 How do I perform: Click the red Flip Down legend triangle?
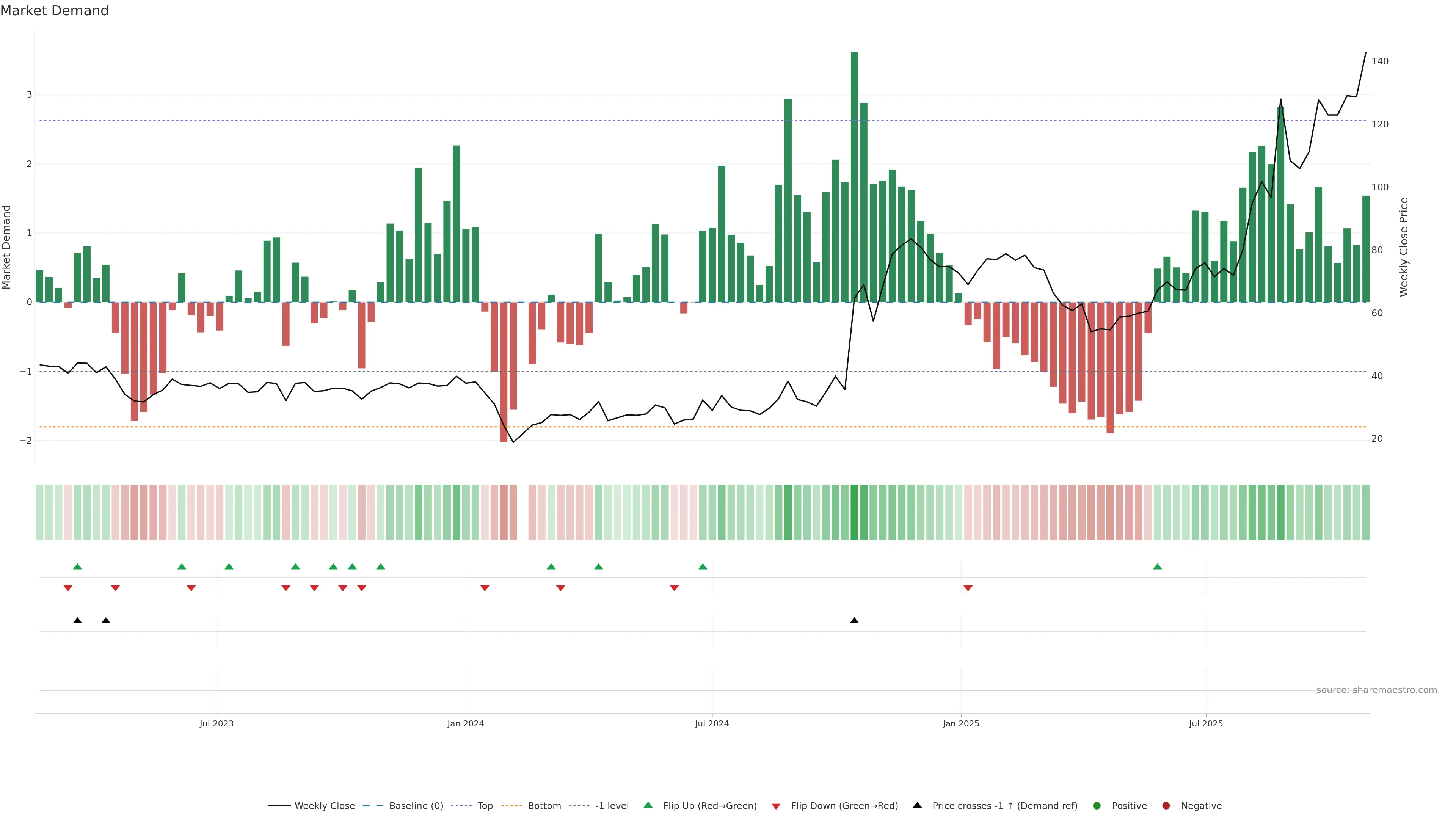pyautogui.click(x=776, y=806)
